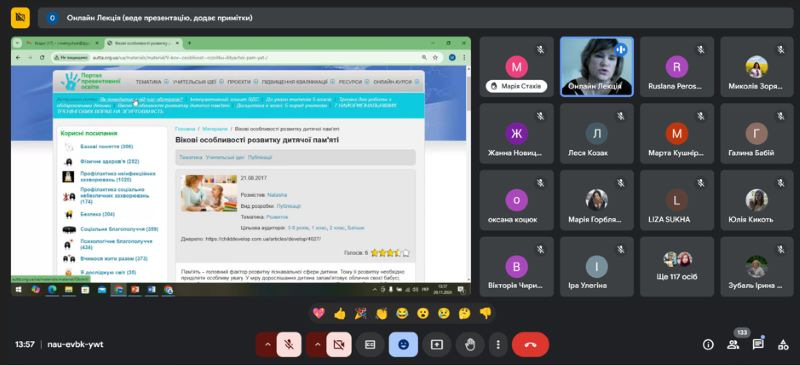
Task: Toggle the muted microphone button
Action: (289, 345)
